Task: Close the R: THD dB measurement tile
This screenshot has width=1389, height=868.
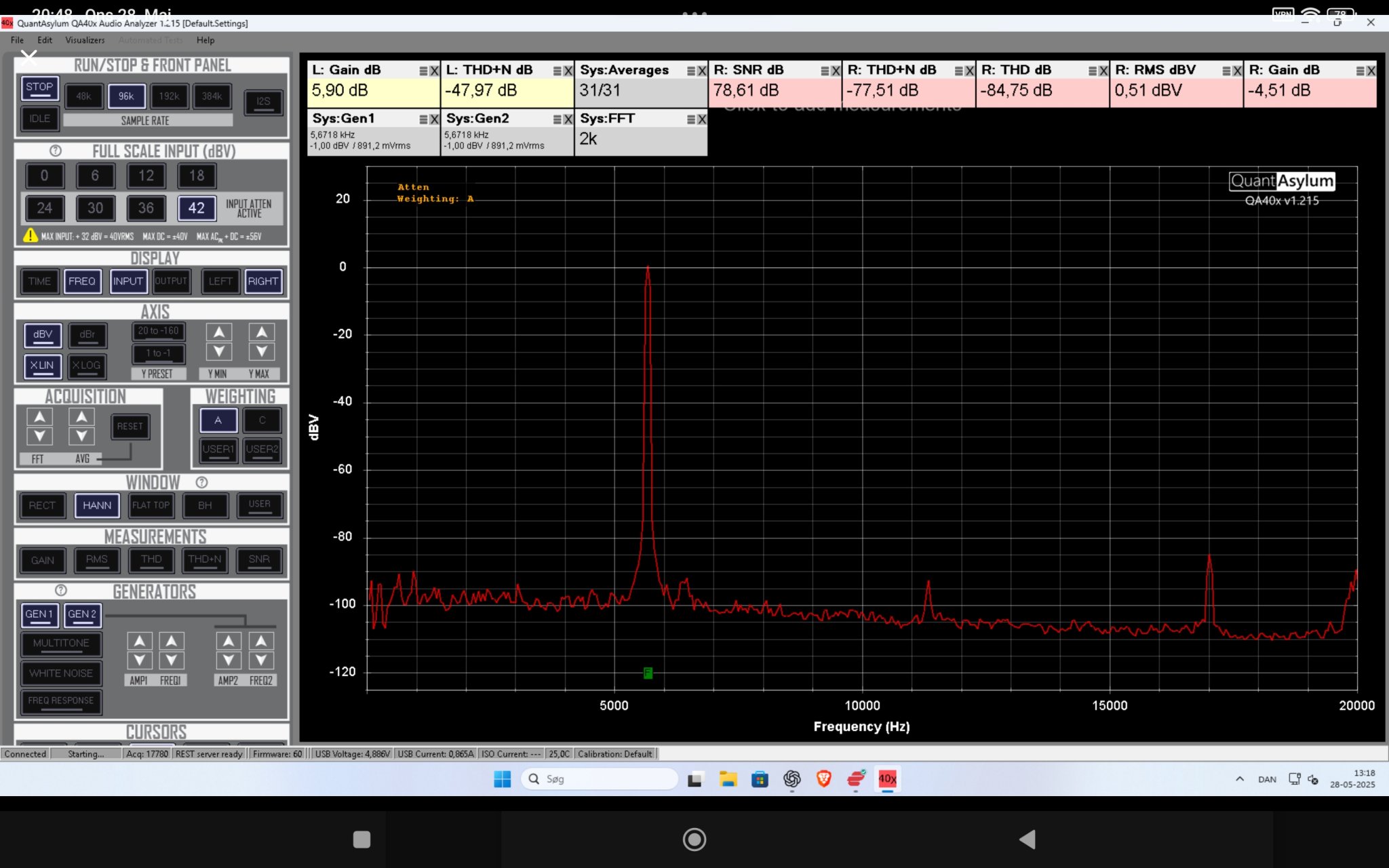Action: pyautogui.click(x=1104, y=71)
